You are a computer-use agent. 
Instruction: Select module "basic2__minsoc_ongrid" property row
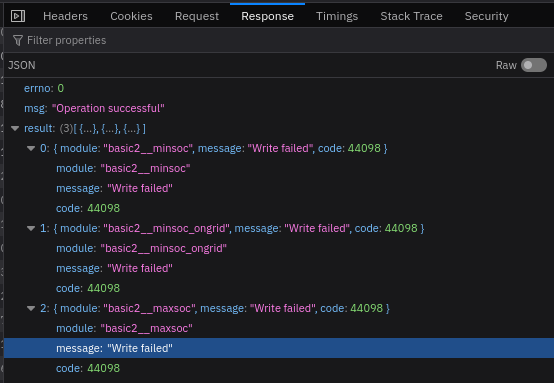click(x=279, y=248)
